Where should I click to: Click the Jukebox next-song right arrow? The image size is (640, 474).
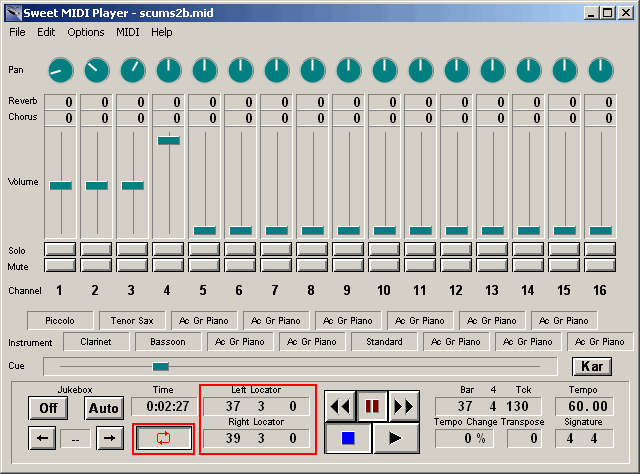coord(110,438)
